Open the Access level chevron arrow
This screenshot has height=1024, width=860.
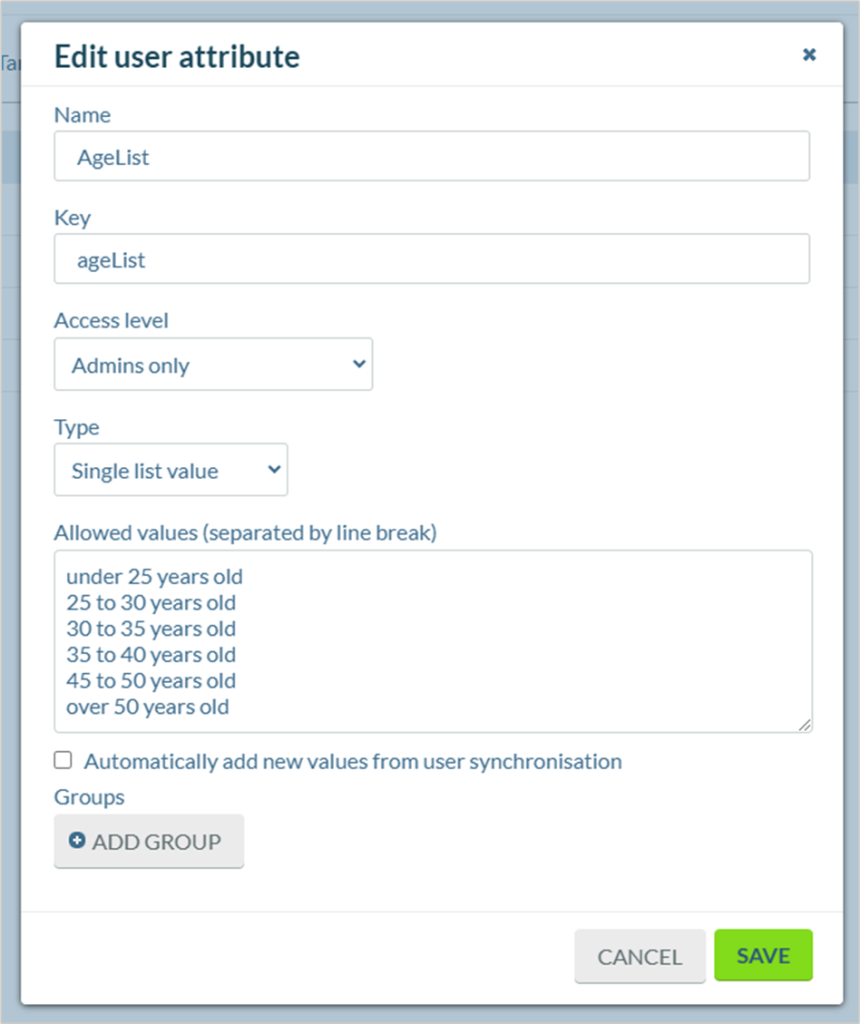358,364
